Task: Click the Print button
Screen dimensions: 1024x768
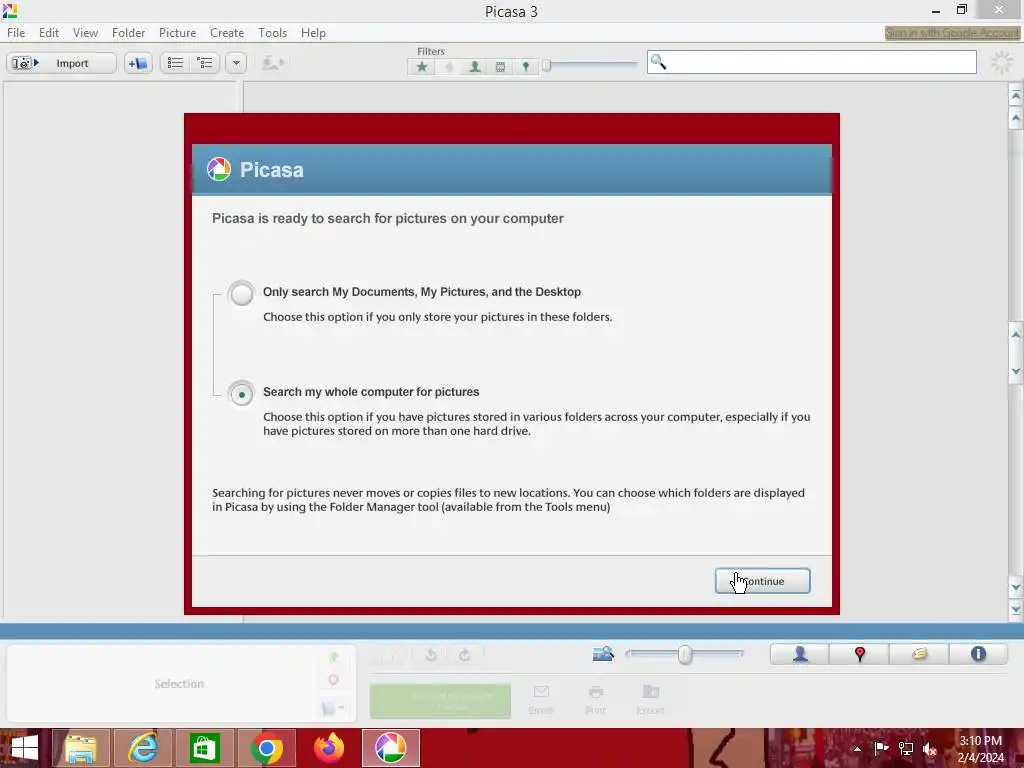Action: coord(595,700)
